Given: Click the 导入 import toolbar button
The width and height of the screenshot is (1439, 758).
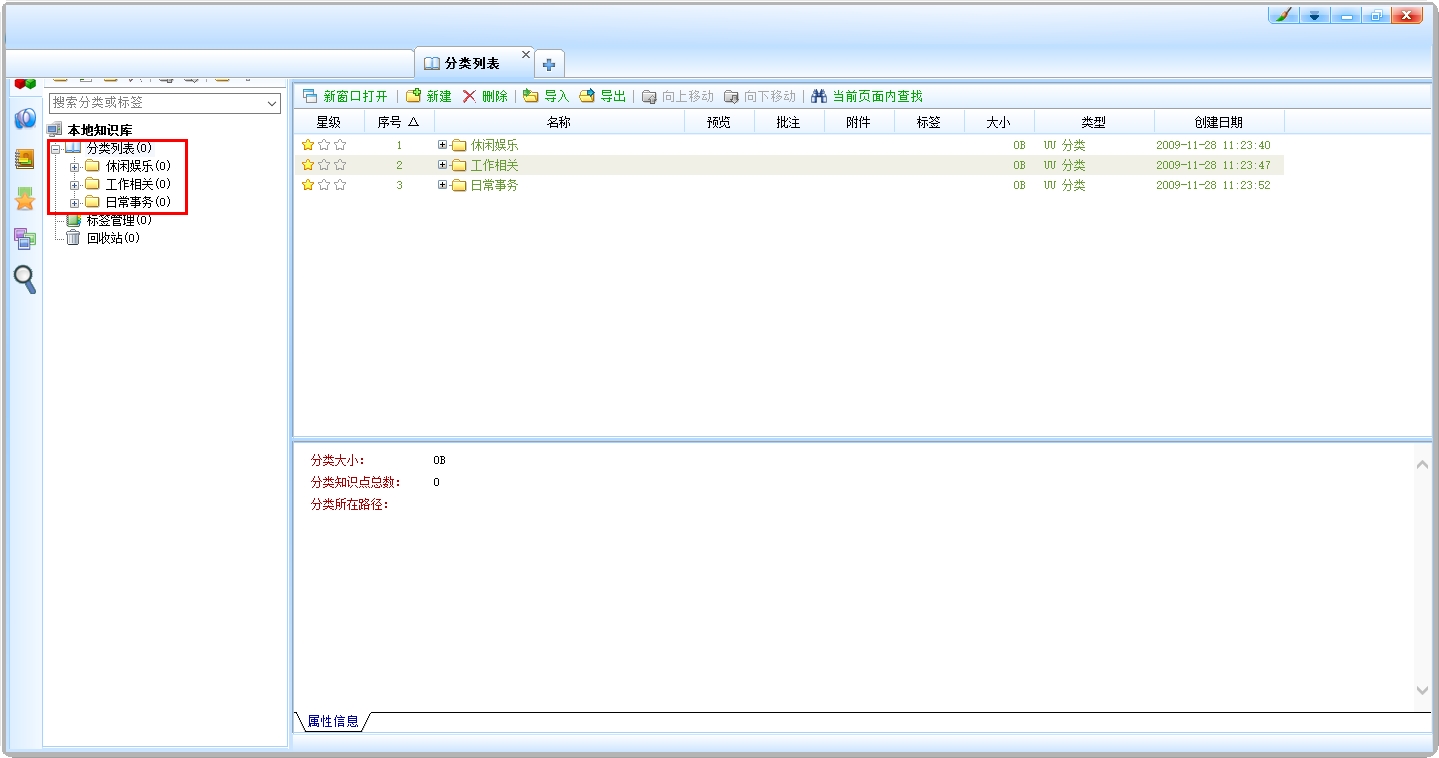Looking at the screenshot, I should pyautogui.click(x=546, y=96).
